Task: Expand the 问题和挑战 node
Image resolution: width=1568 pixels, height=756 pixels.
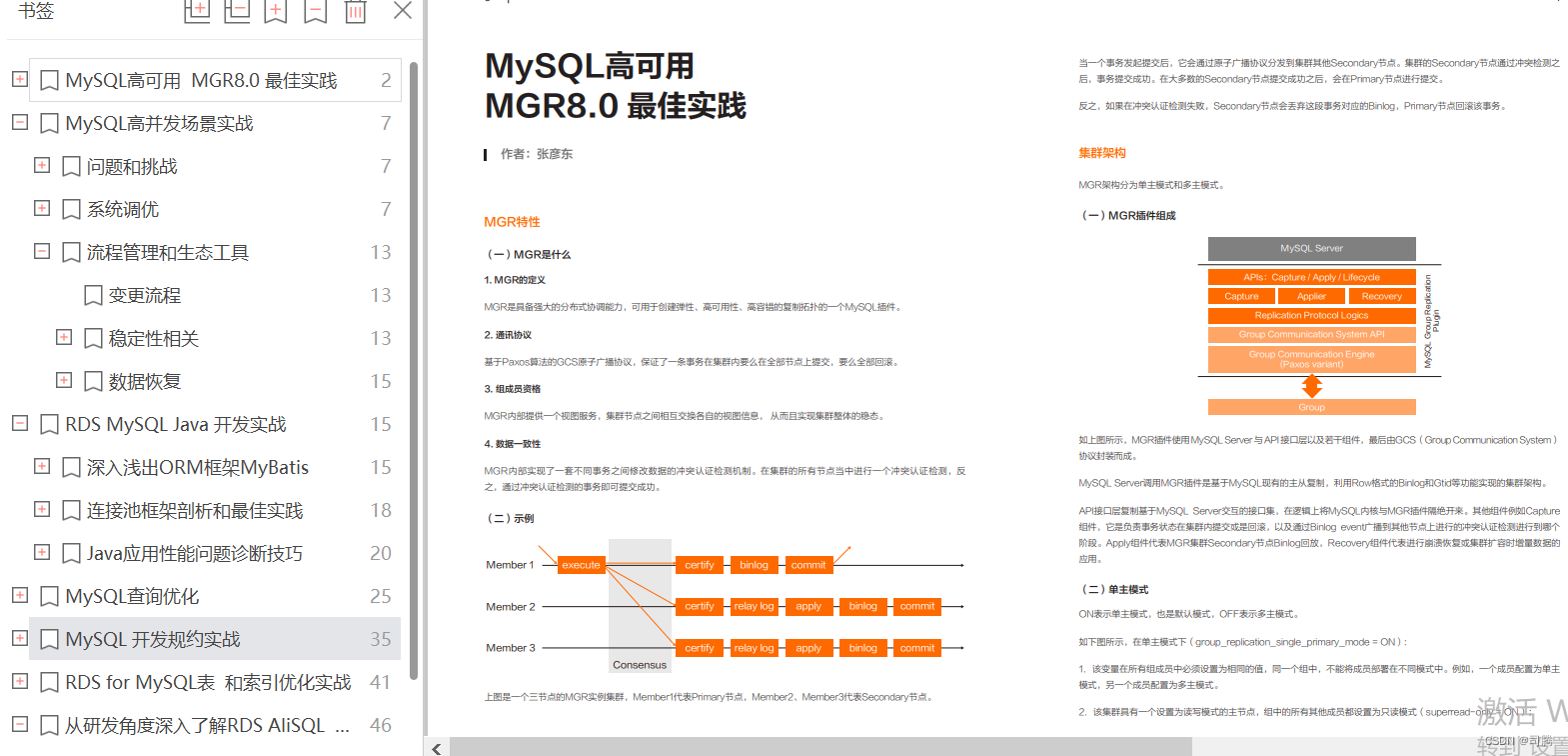Action: [x=41, y=164]
